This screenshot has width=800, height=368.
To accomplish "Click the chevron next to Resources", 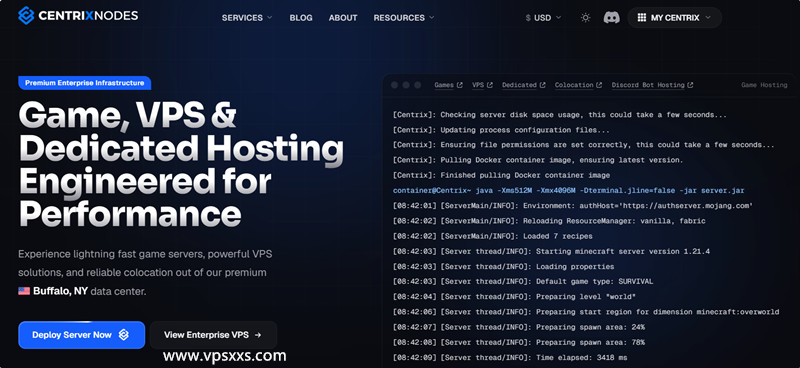I will tap(432, 17).
